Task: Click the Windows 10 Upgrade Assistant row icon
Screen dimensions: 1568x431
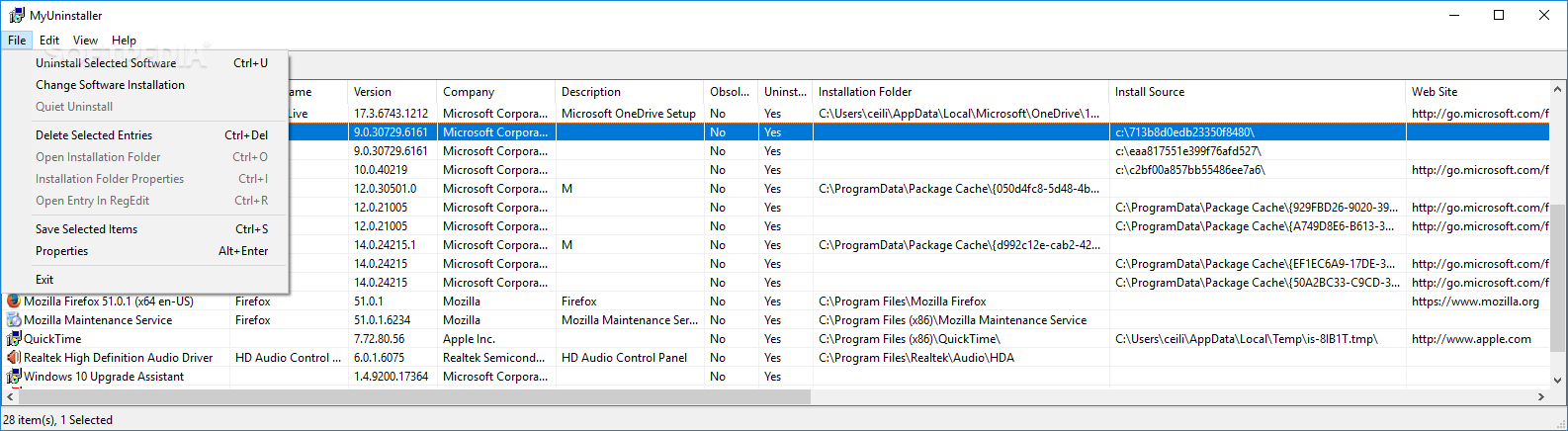Action: point(14,377)
